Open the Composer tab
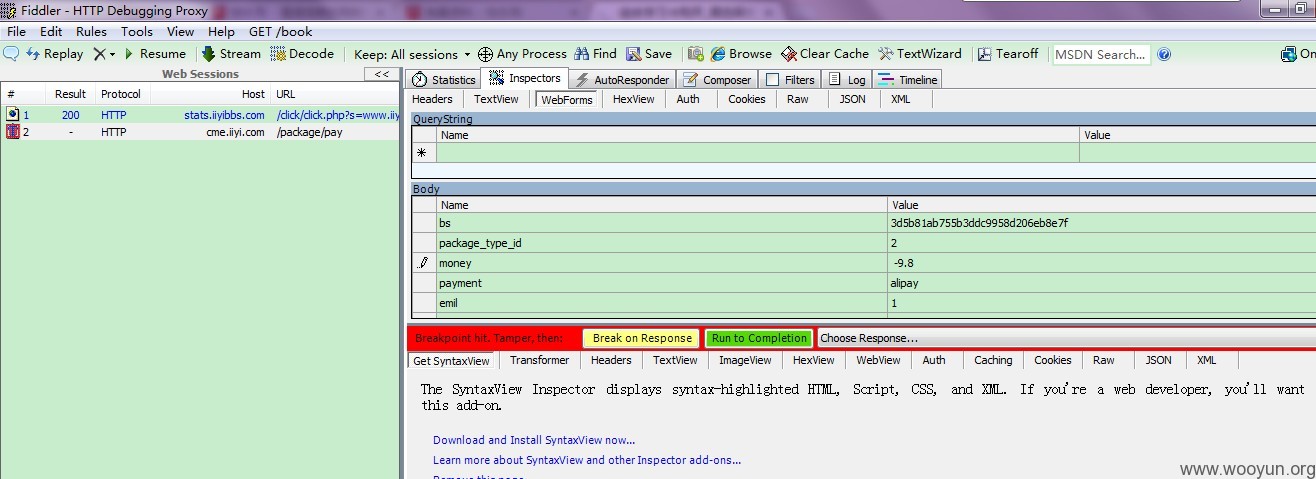The height and width of the screenshot is (479, 1316). tap(717, 80)
